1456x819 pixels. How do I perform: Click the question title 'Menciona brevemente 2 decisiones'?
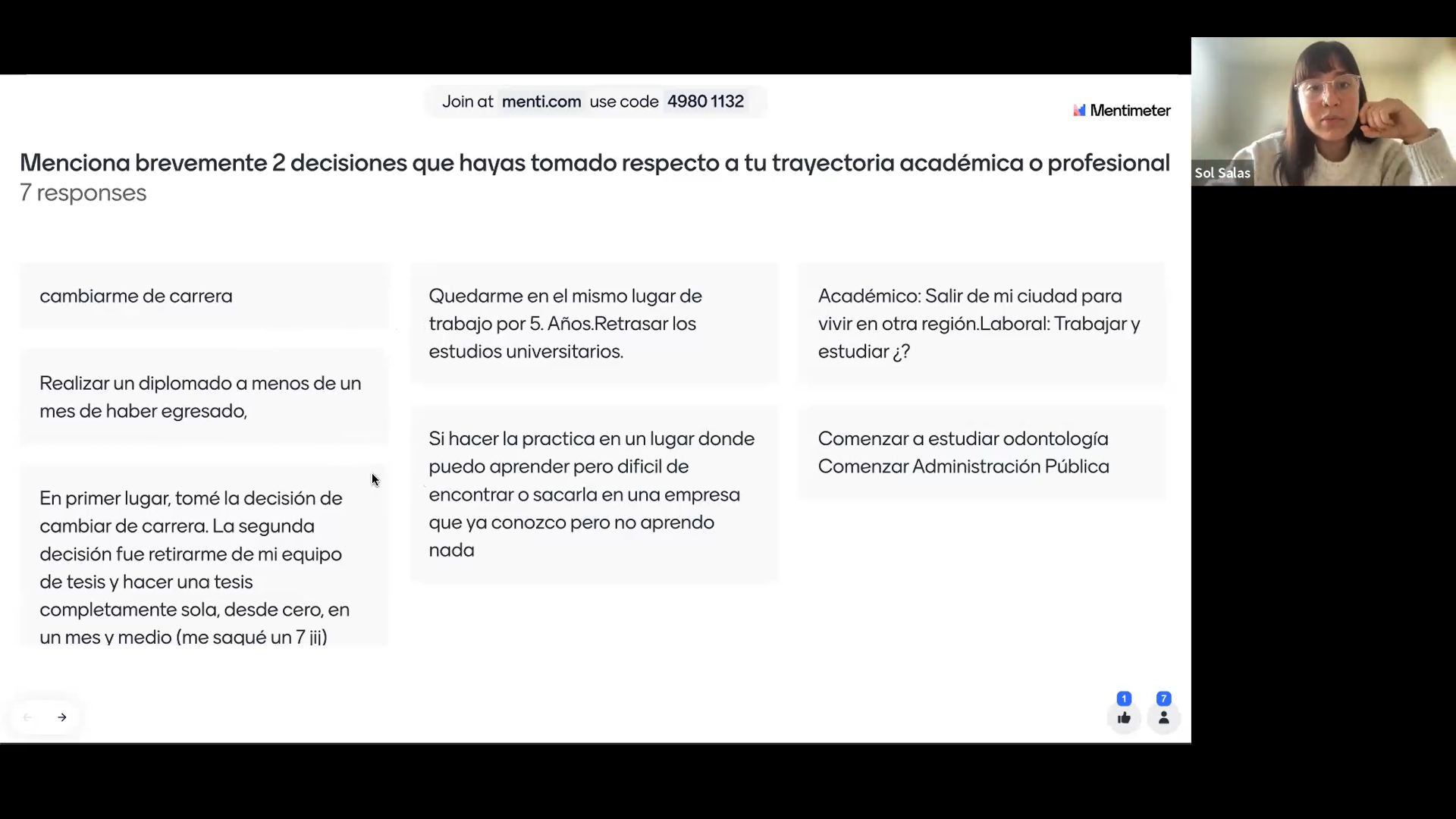[x=594, y=162]
